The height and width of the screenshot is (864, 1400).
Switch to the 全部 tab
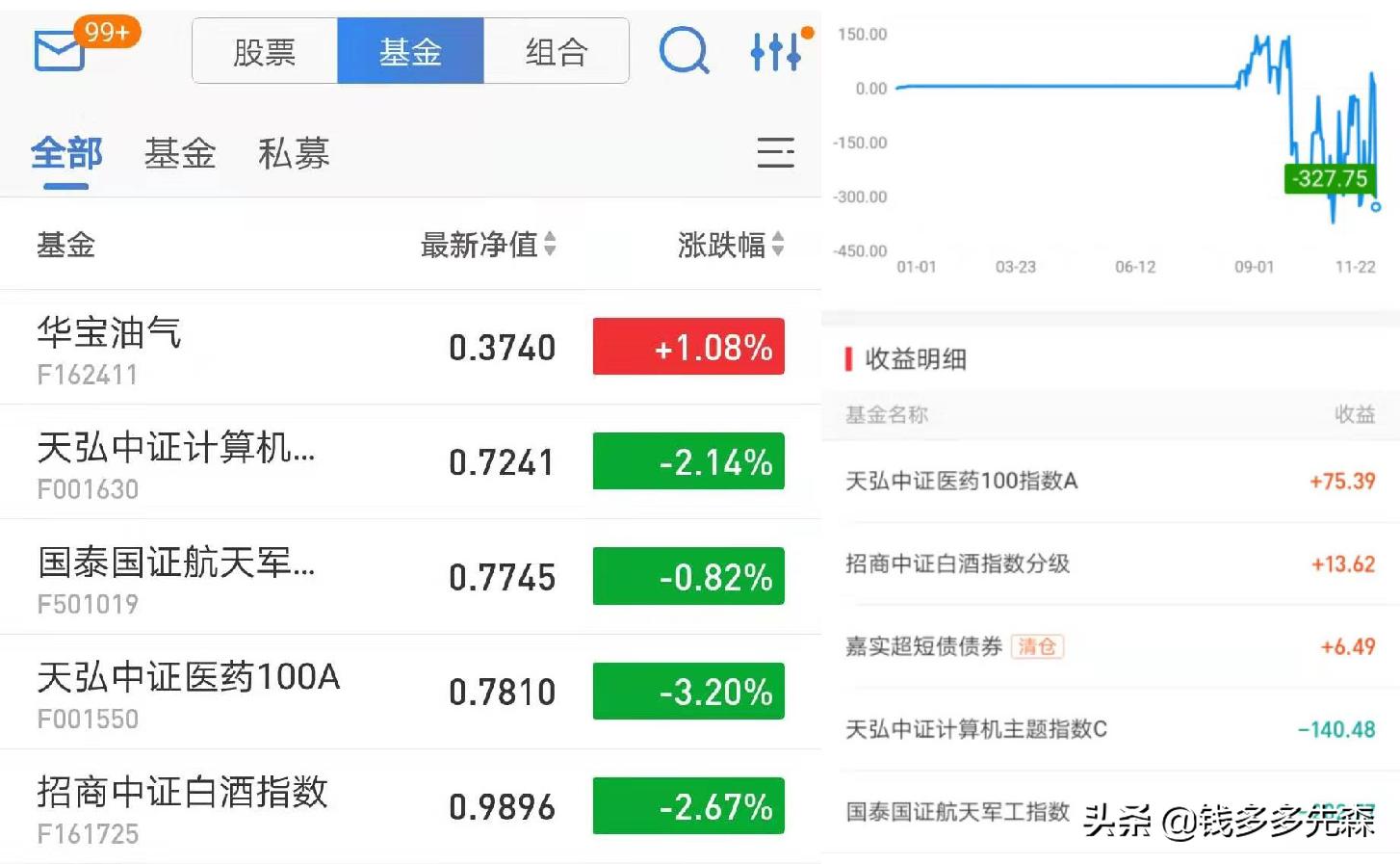[65, 152]
